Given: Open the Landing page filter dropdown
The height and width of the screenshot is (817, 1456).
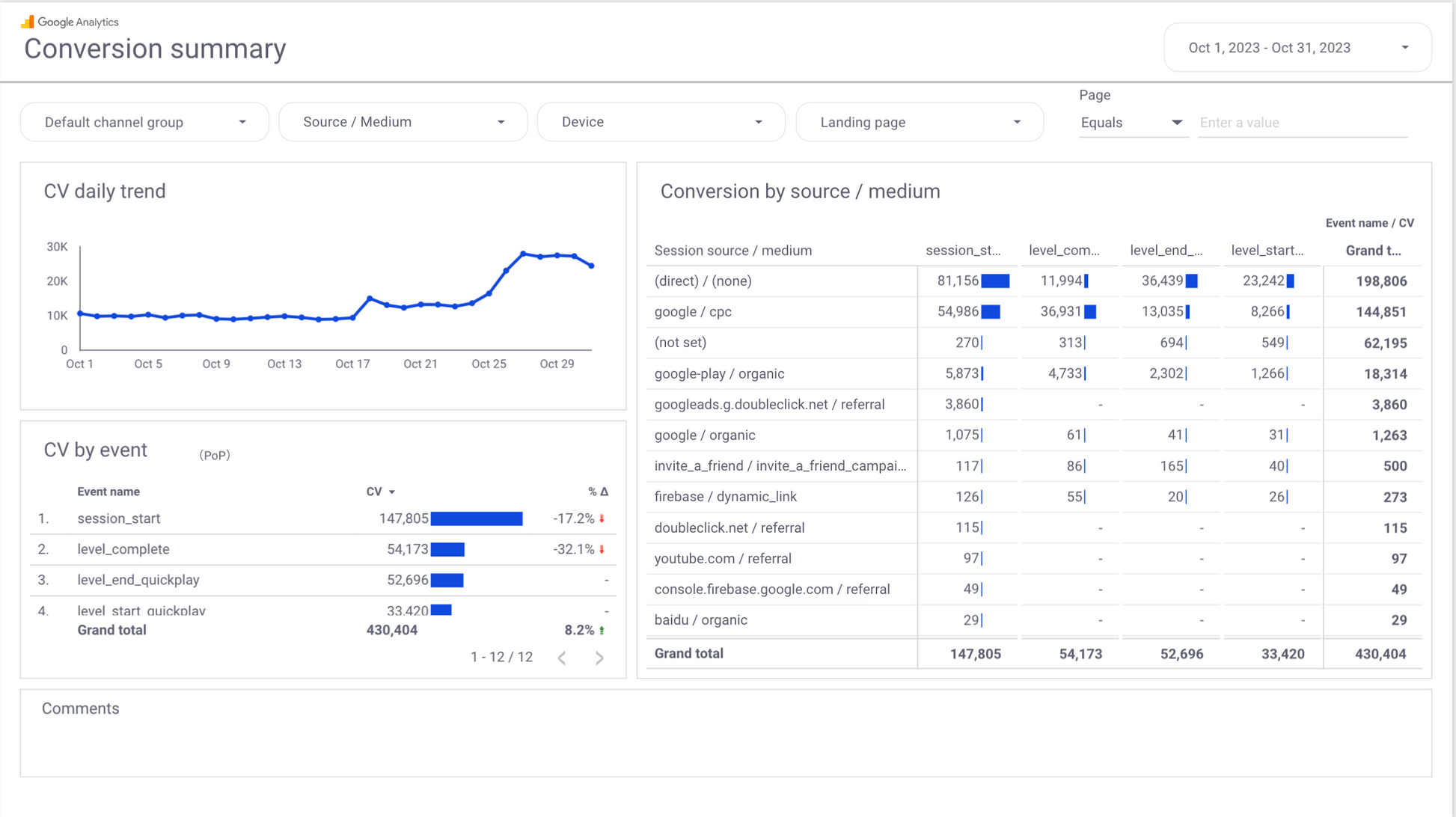Looking at the screenshot, I should point(920,122).
